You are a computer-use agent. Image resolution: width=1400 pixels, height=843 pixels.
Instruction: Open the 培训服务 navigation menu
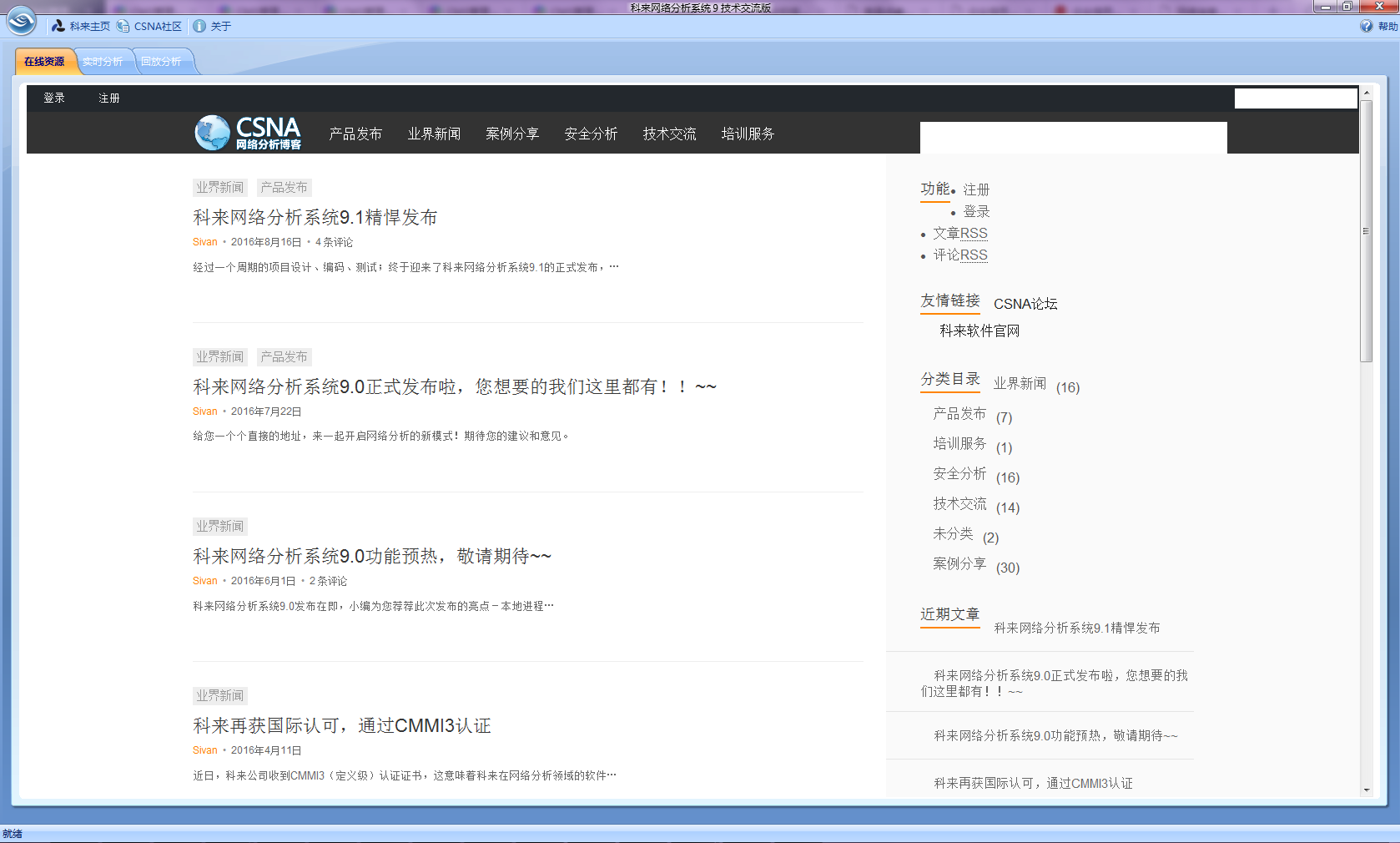748,134
